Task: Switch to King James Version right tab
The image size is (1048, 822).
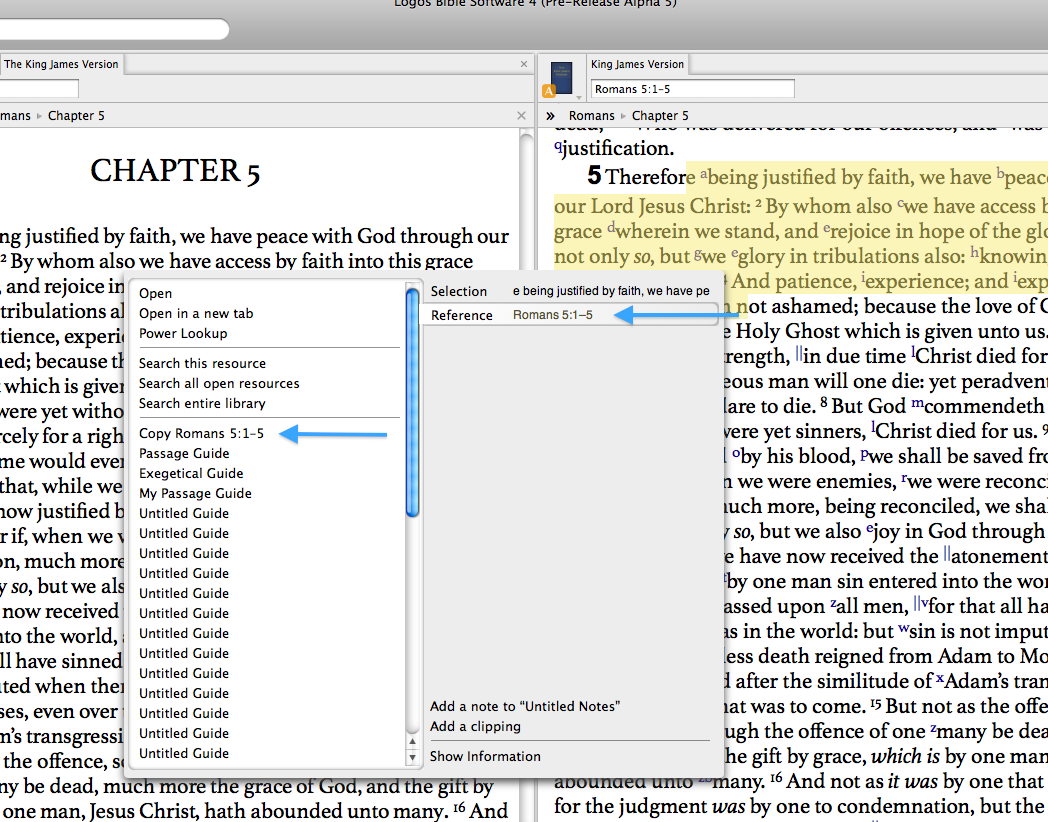Action: tap(638, 64)
